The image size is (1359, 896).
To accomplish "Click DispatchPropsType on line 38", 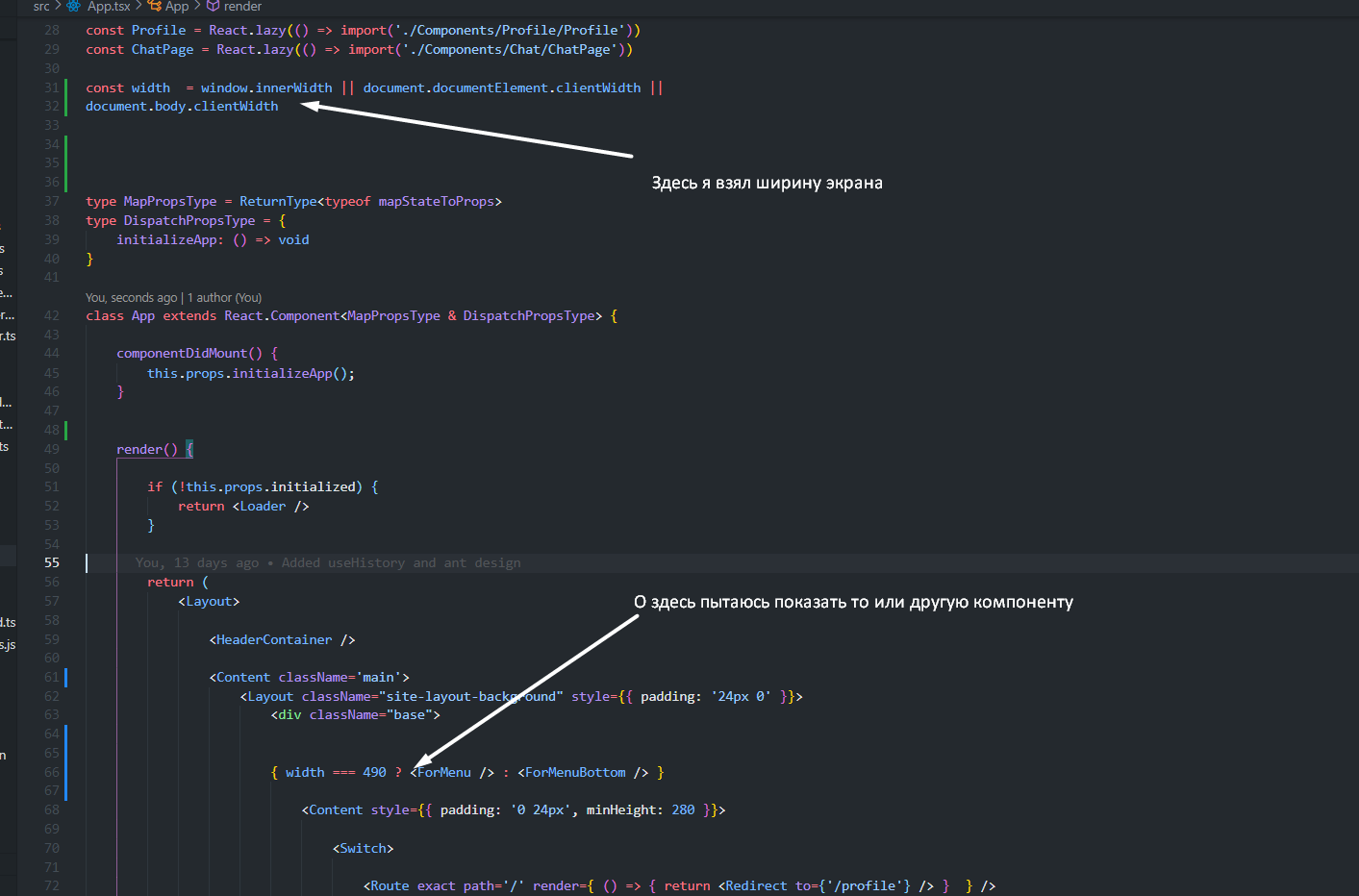I will pyautogui.click(x=189, y=221).
